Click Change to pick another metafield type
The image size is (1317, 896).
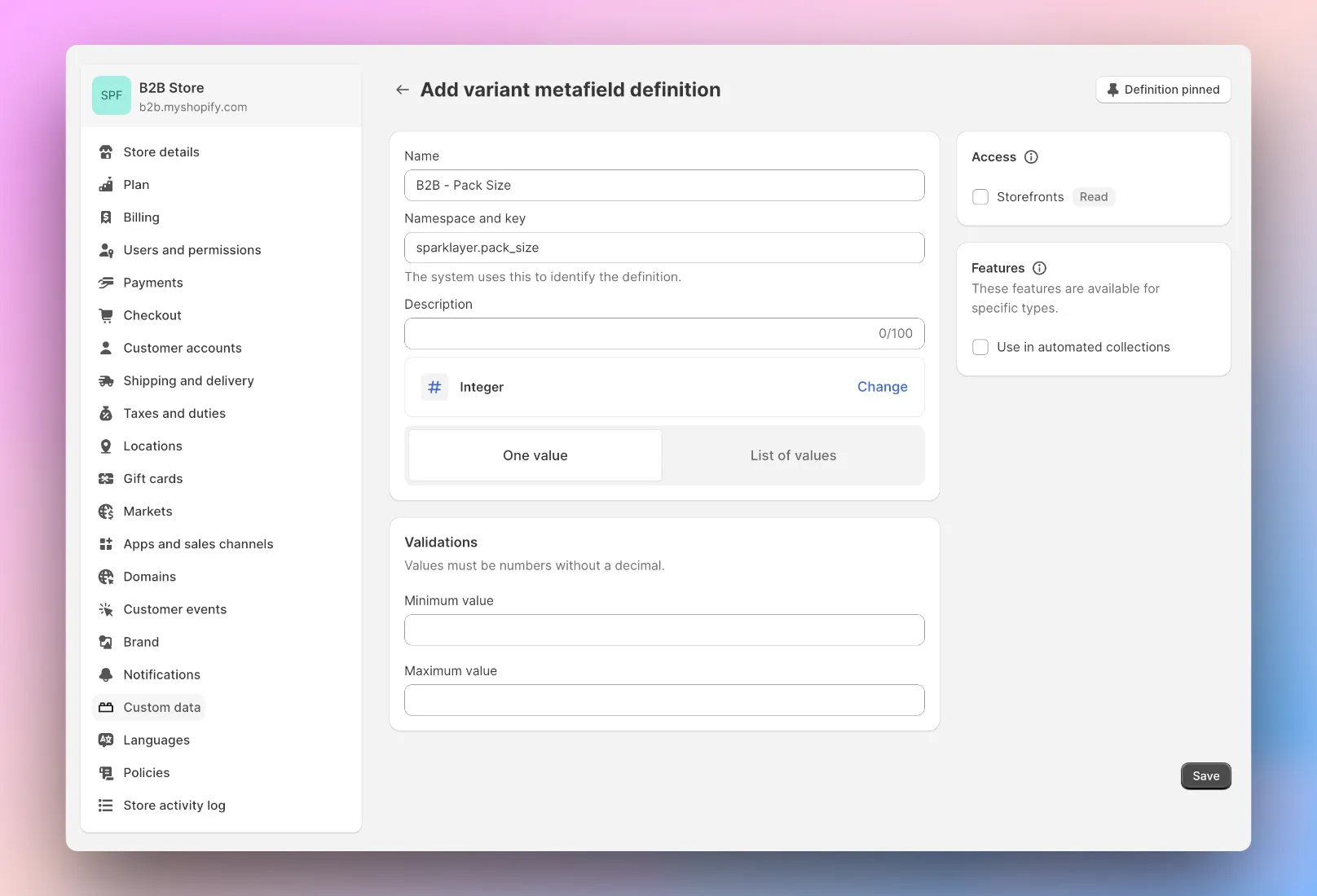(883, 387)
